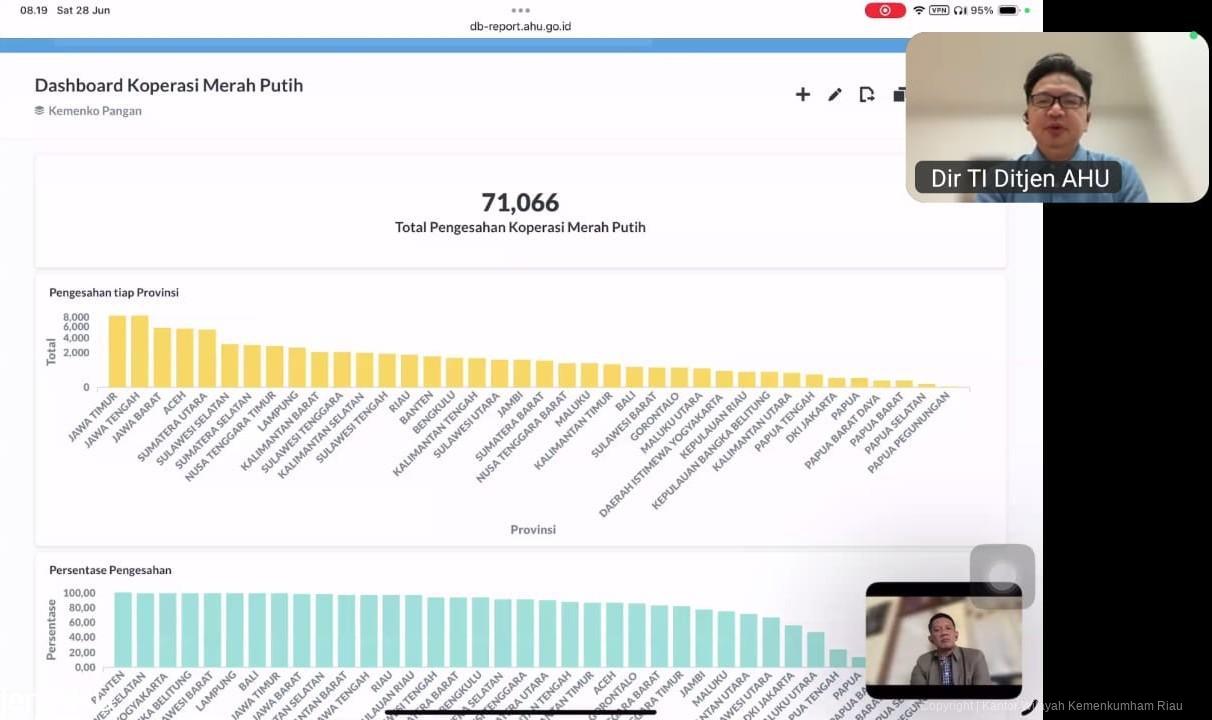Click the Dashboard Koperasi Merah Putih title

coord(169,85)
